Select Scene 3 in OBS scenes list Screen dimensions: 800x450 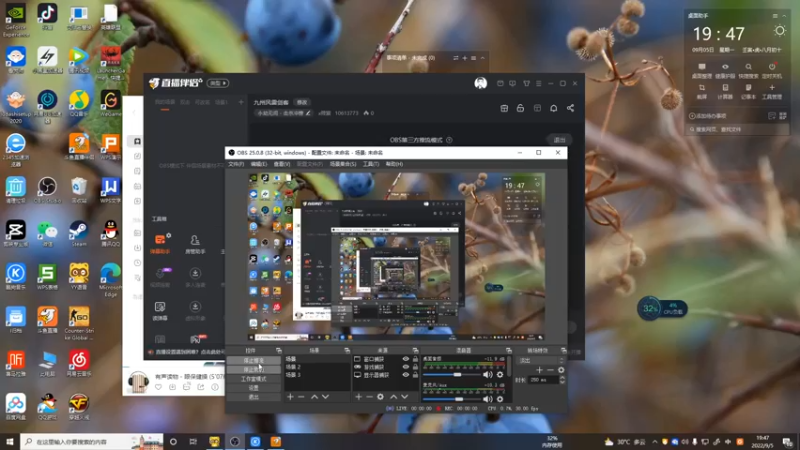(x=317, y=374)
